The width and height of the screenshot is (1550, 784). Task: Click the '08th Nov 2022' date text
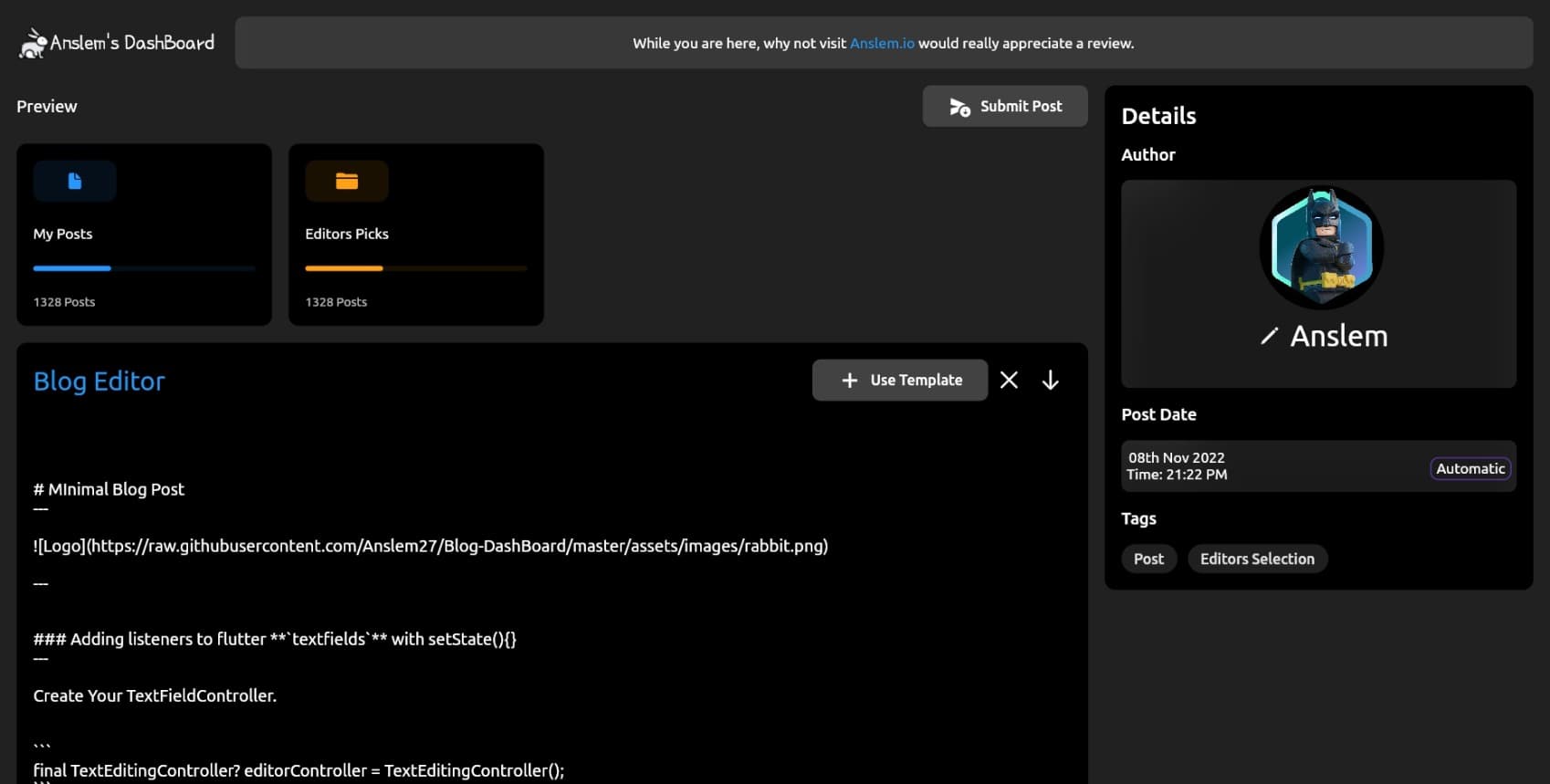1177,457
